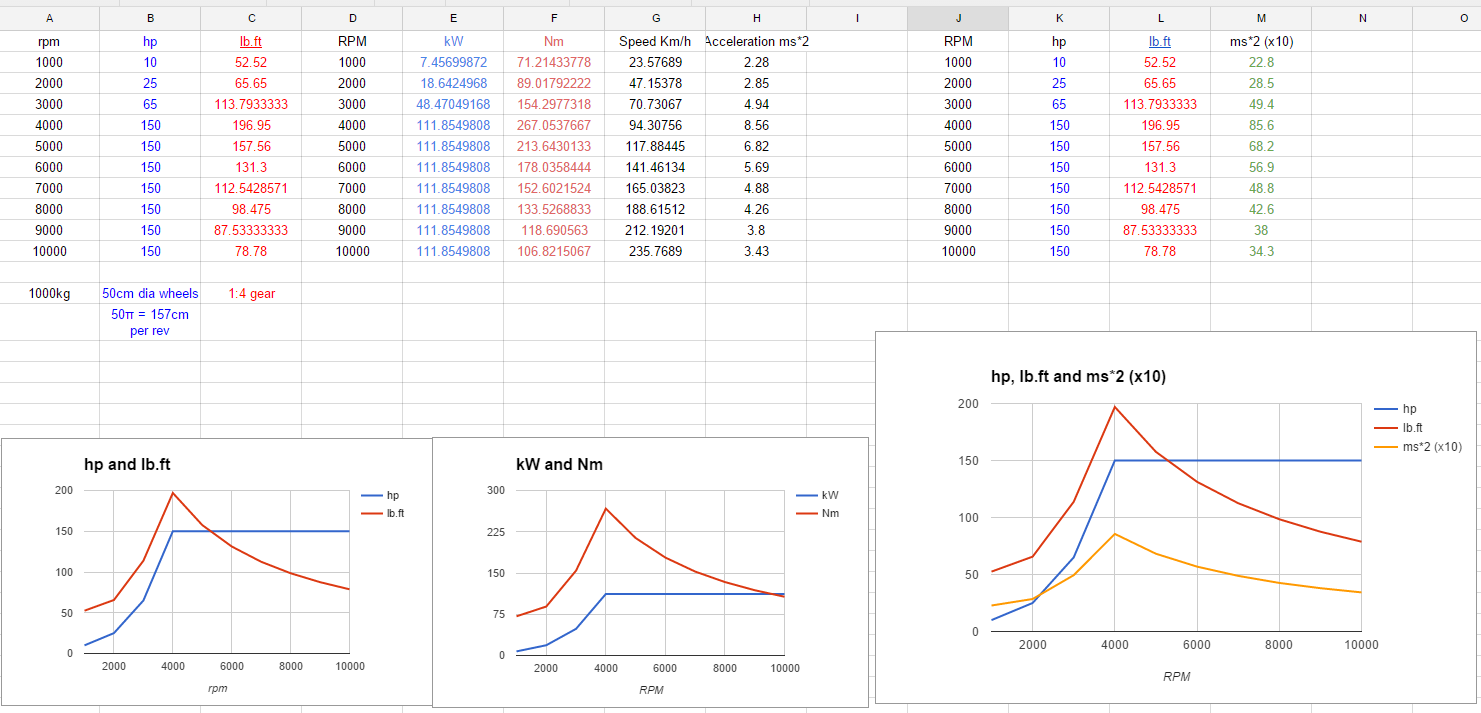Select the column J header
Screen dimensions: 1481x713
958,18
